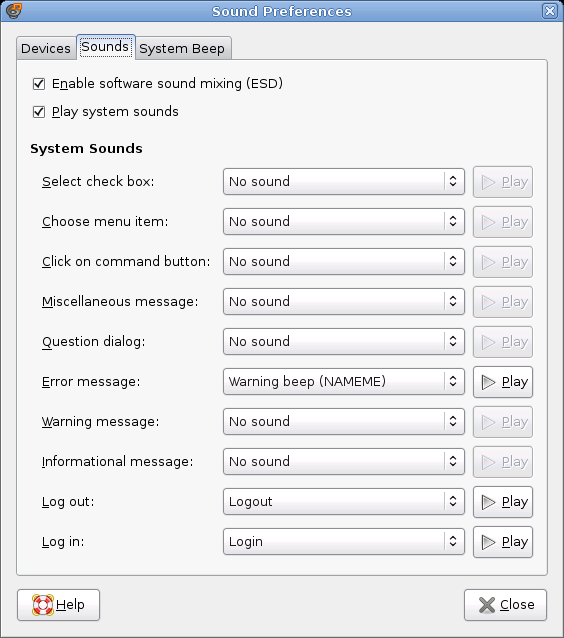Click the Warning message label
564x638 pixels.
coord(101,422)
